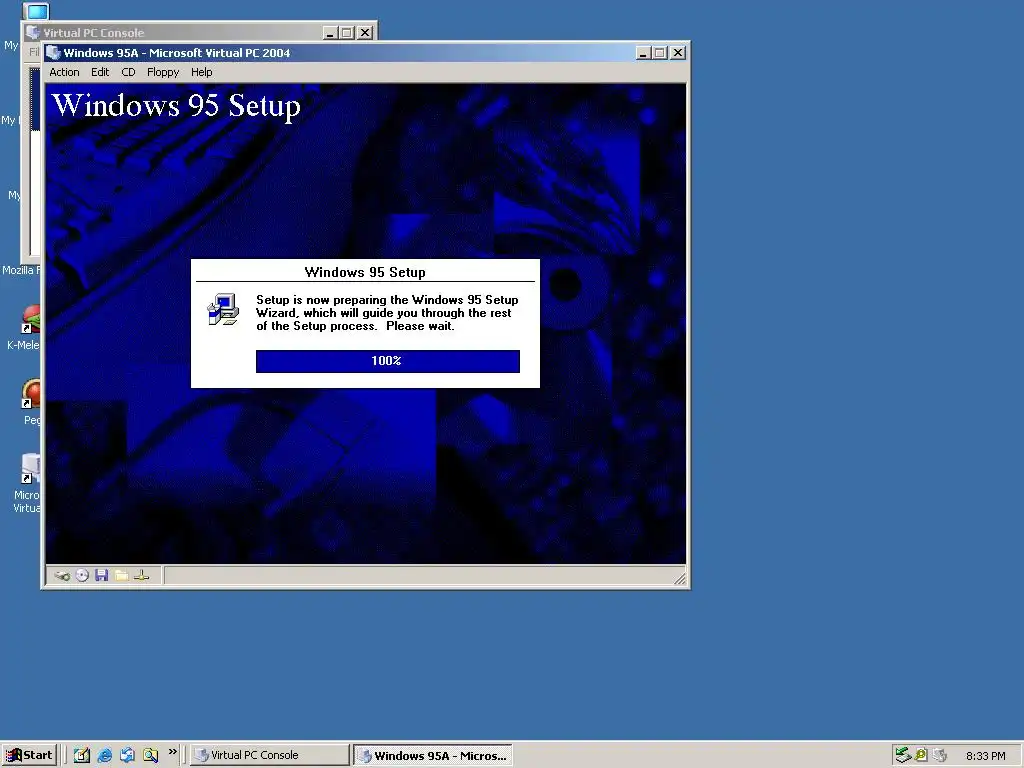Image resolution: width=1024 pixels, height=768 pixels.
Task: Click the setup wizard preparing message text
Action: coord(387,313)
